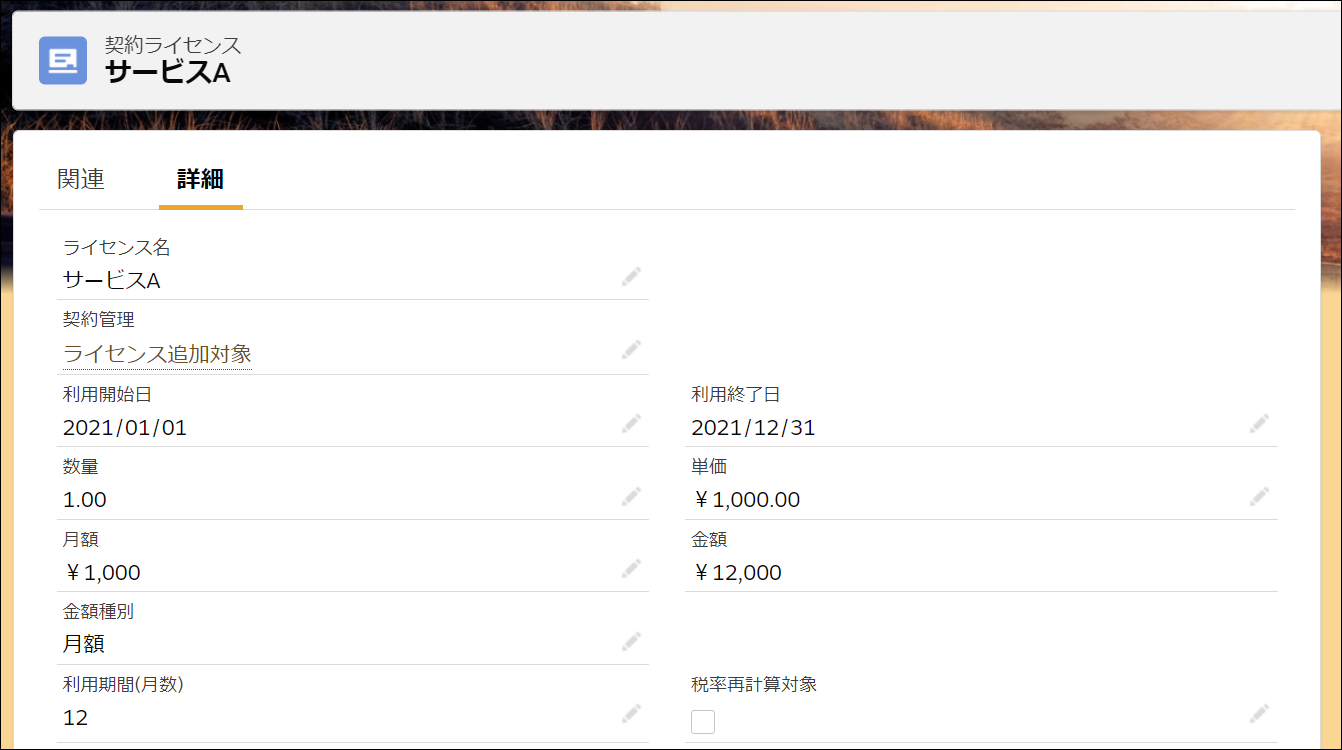Switch to the 関連 tab
Viewport: 1342px width, 750px height.
click(81, 180)
